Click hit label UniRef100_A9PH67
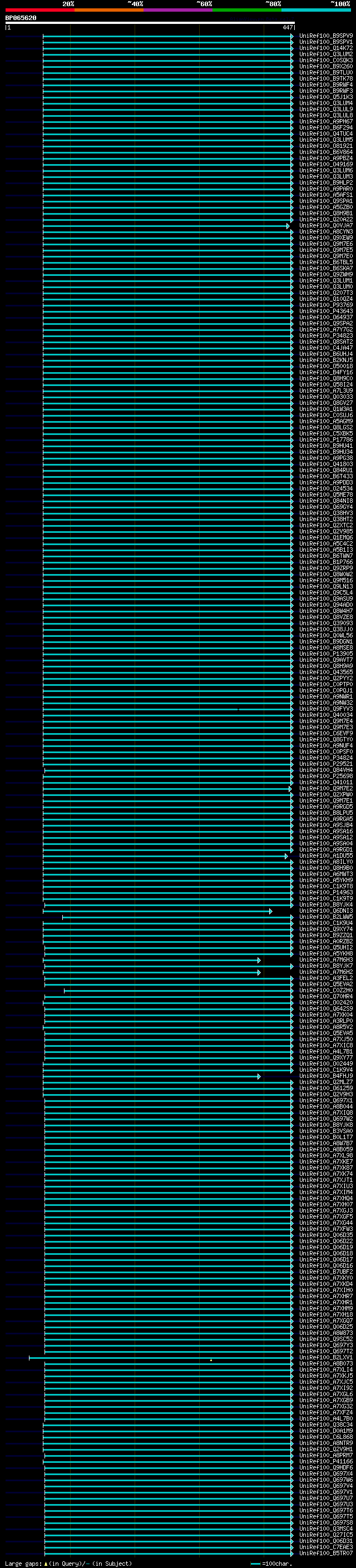The width and height of the screenshot is (356, 1568). (x=326, y=122)
